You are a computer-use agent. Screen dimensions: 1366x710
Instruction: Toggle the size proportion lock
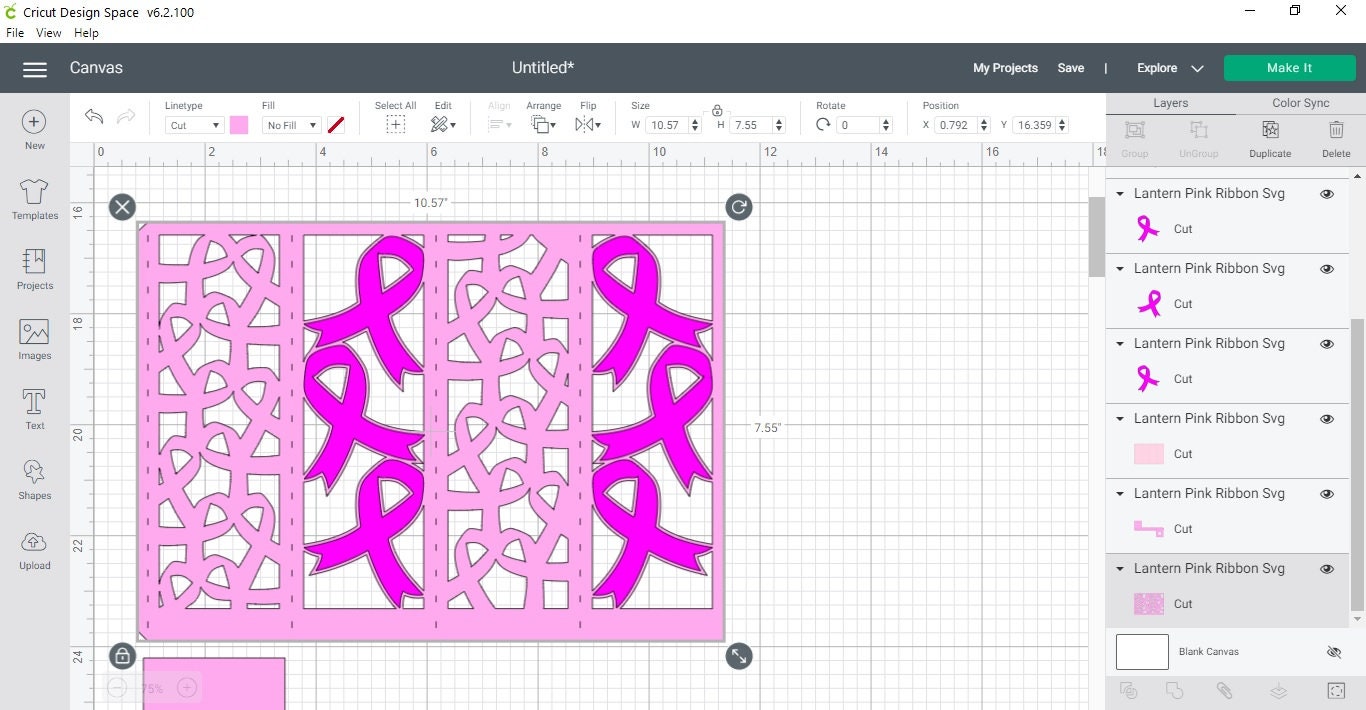click(717, 110)
